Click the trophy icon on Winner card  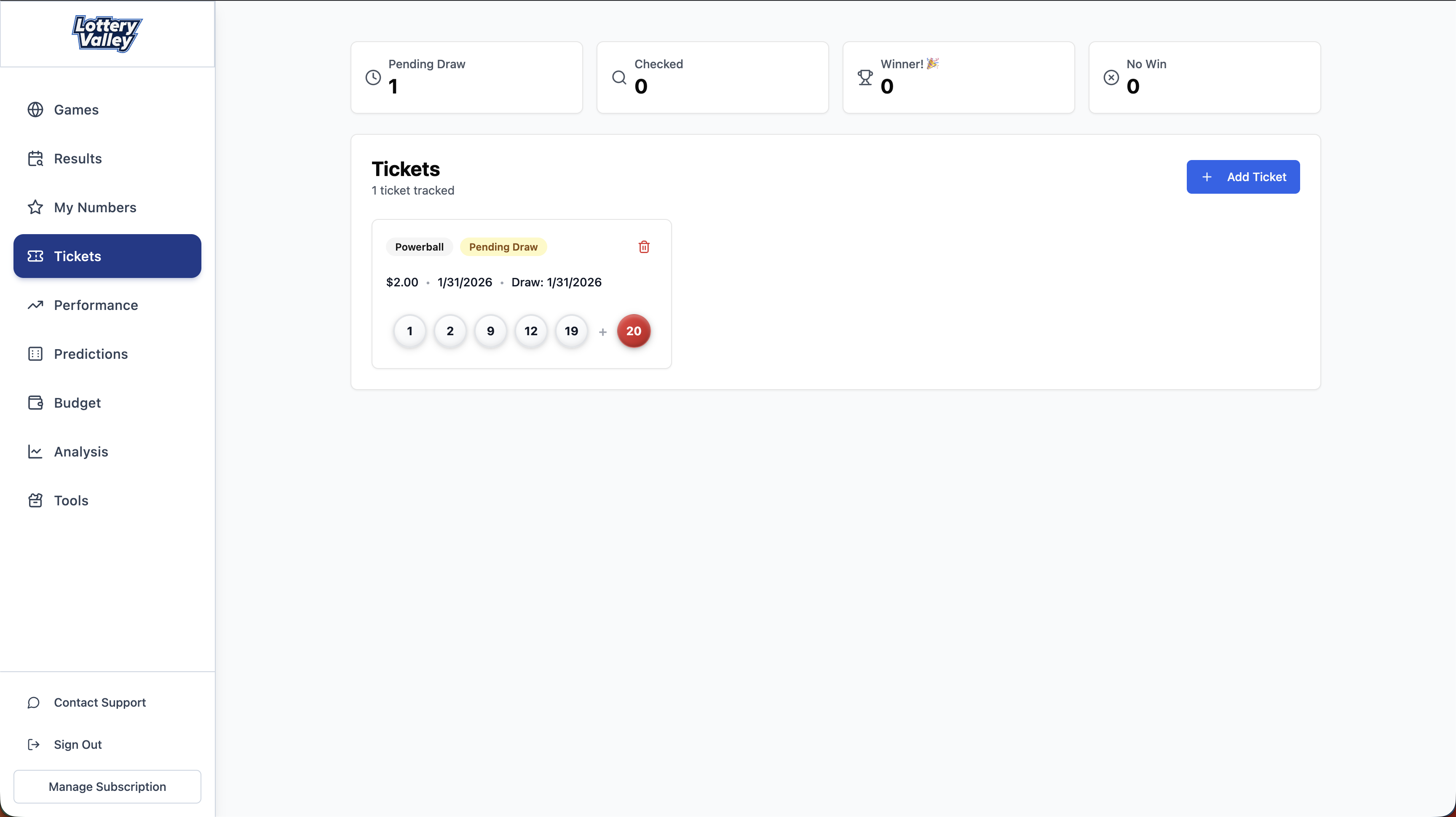pyautogui.click(x=865, y=78)
